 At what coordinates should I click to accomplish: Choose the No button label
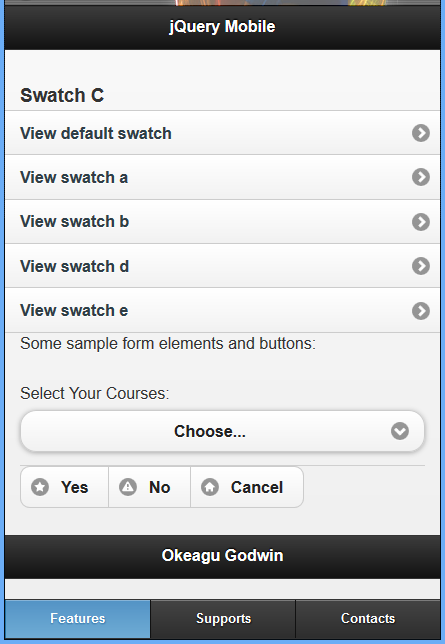coord(159,488)
